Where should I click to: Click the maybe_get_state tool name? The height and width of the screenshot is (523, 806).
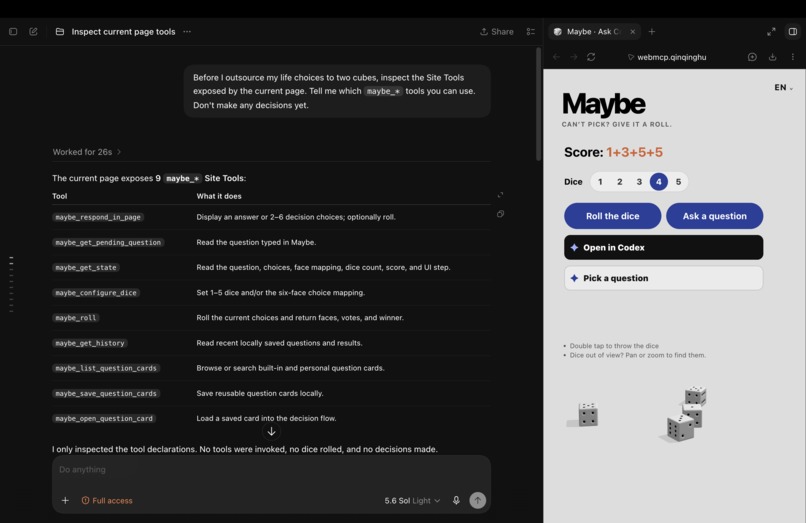86,267
